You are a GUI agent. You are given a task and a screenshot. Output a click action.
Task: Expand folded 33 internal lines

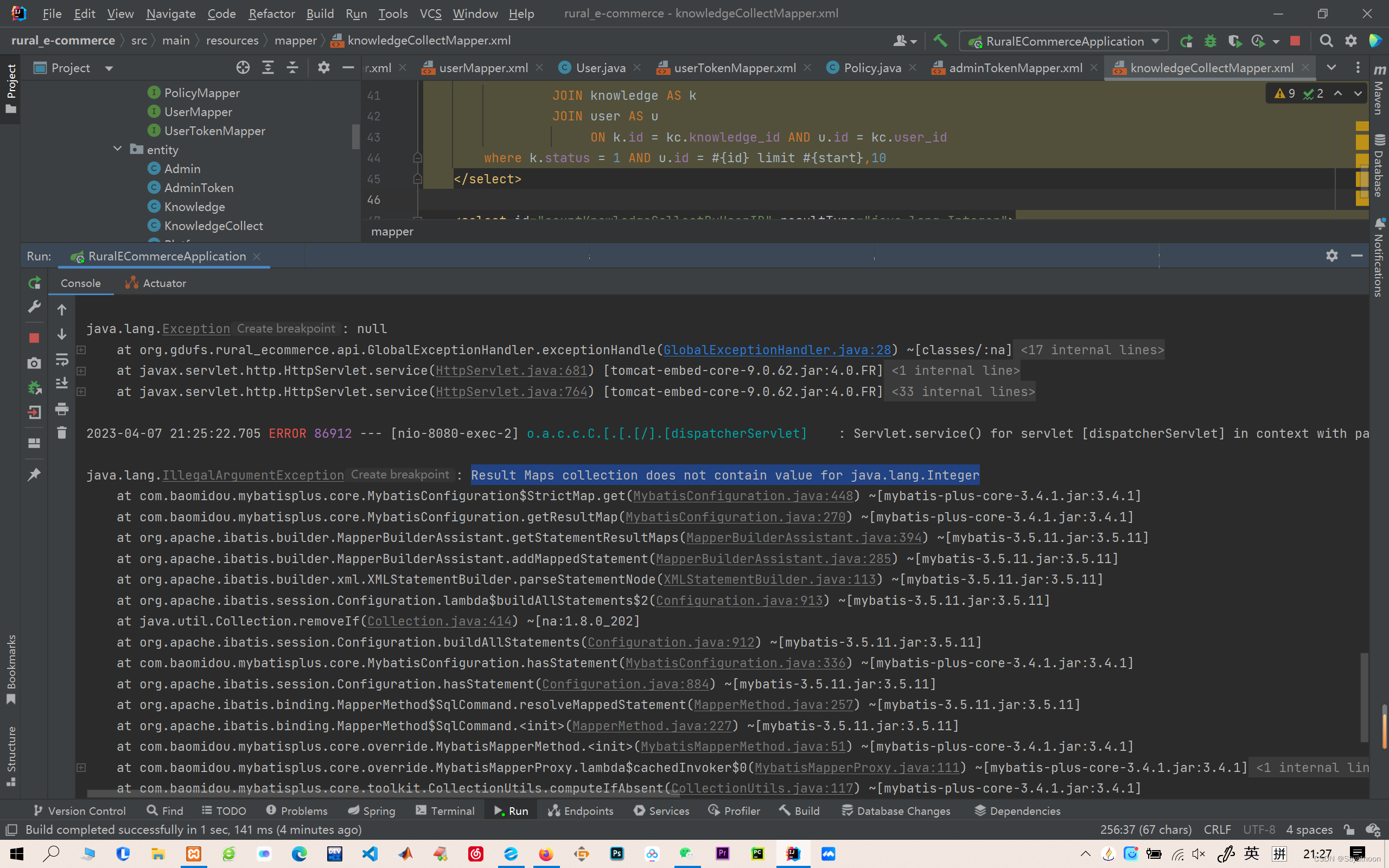pos(963,392)
